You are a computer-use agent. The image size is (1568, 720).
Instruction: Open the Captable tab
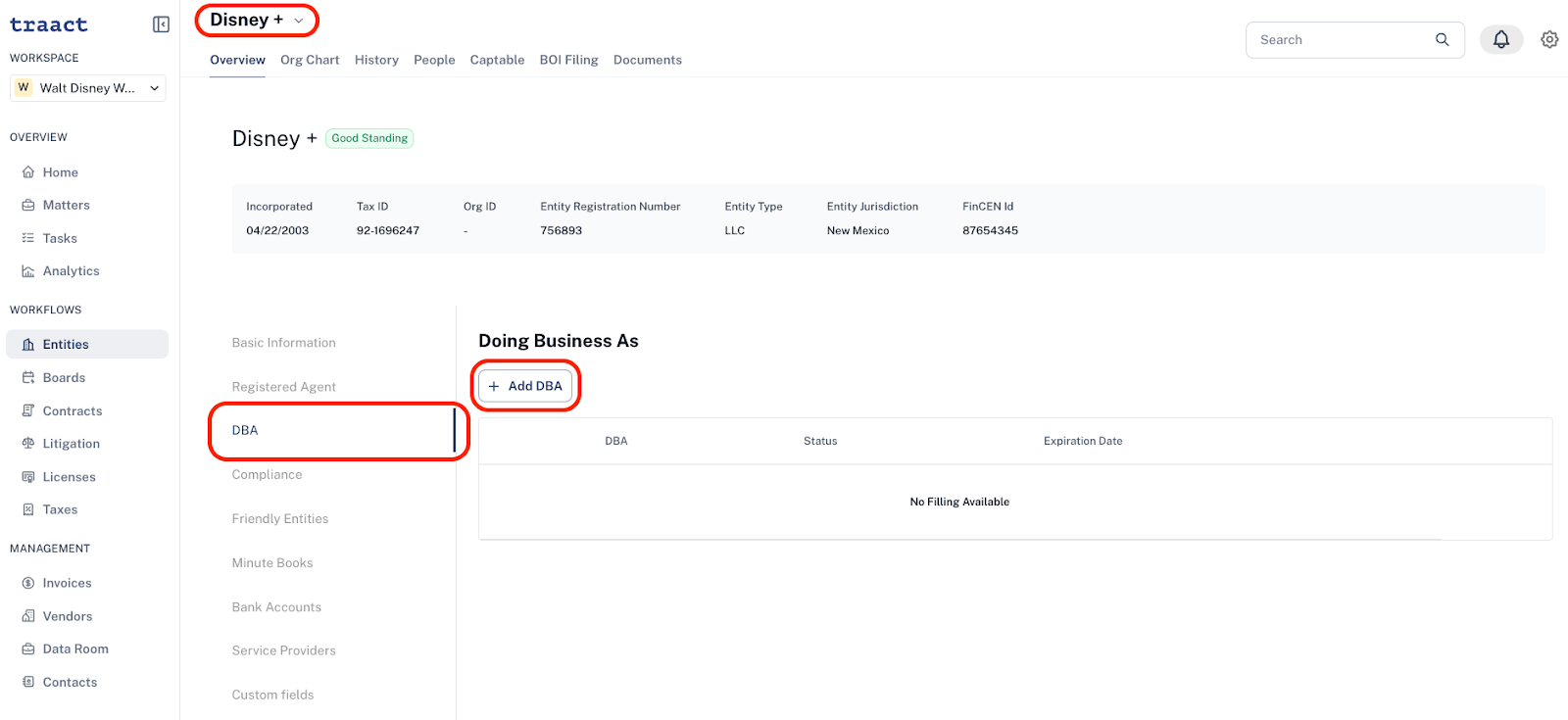click(x=497, y=60)
